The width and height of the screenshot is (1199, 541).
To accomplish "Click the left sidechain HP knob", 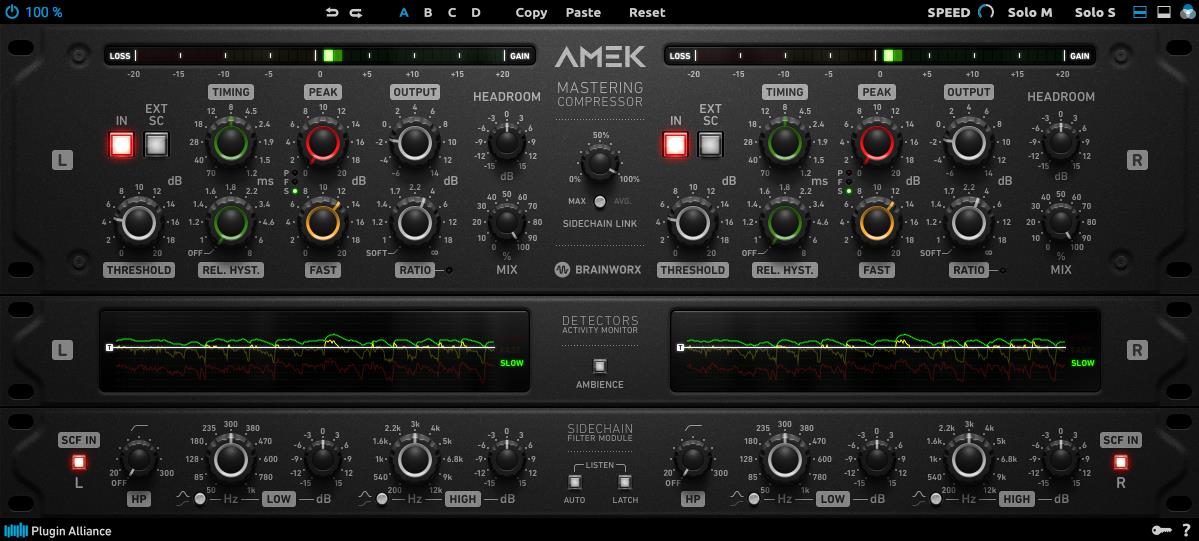I will pyautogui.click(x=138, y=460).
